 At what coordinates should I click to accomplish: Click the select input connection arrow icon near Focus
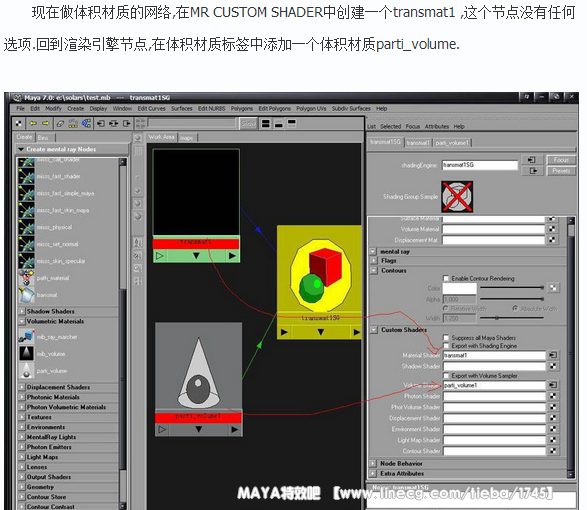[x=532, y=160]
